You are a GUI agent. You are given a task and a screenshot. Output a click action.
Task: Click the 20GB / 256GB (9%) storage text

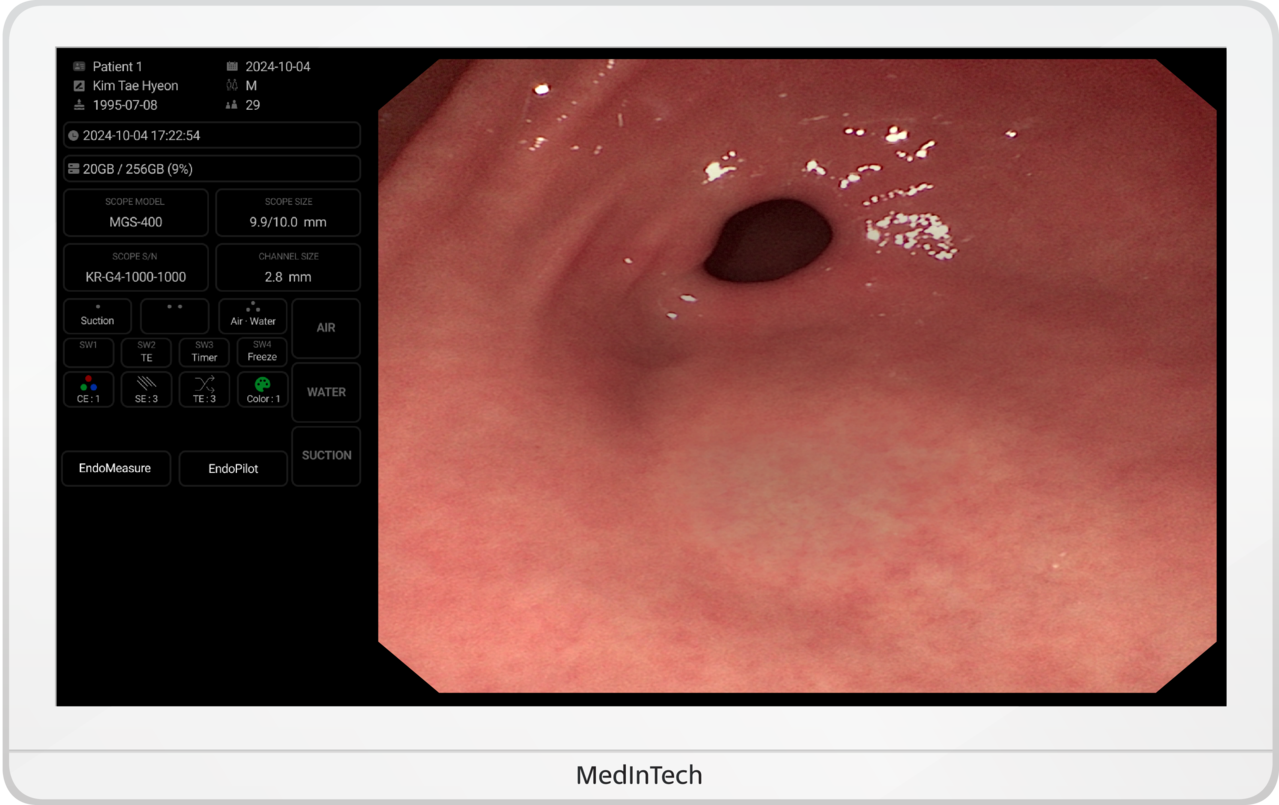[x=138, y=169]
